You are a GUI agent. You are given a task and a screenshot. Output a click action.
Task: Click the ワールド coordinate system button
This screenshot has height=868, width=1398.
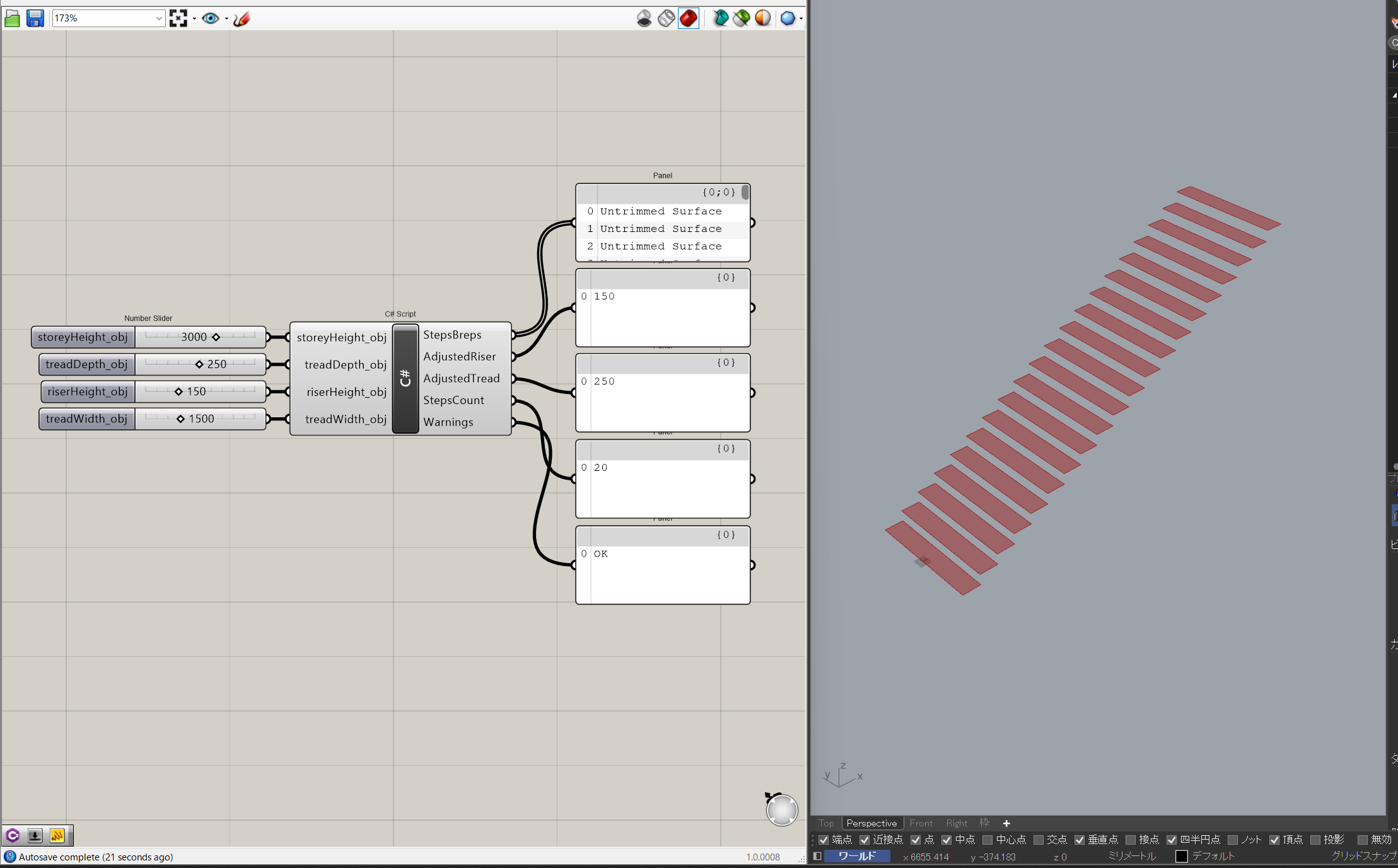857,856
